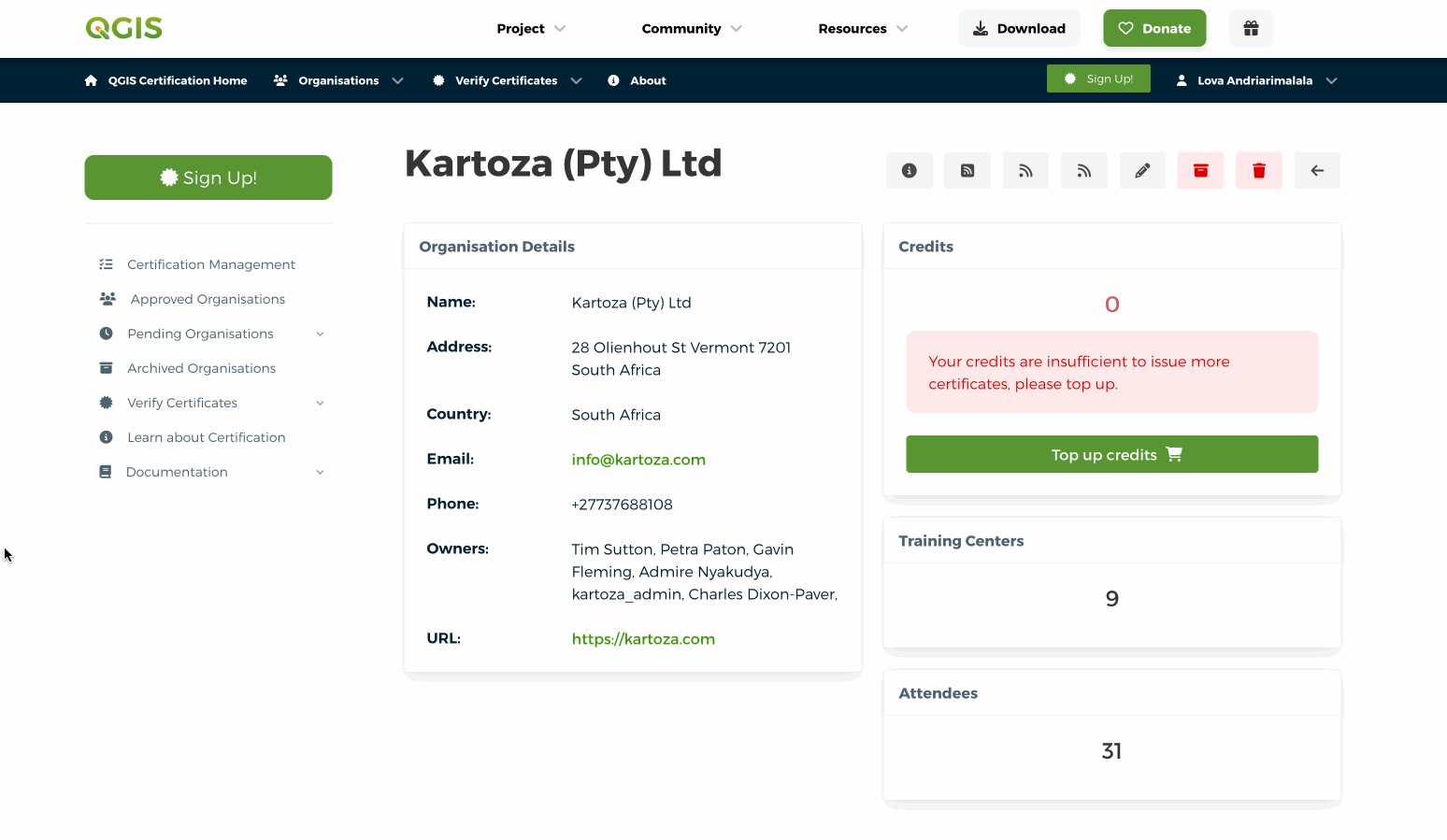The height and width of the screenshot is (840, 1447).
Task: Expand the Resources dropdown menu
Action: [863, 28]
